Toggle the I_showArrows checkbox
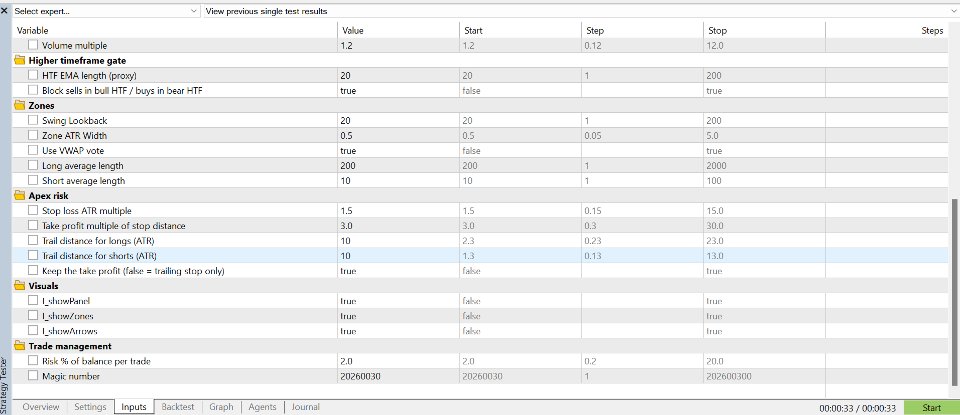Screen dimensions: 960x415 [x=33, y=331]
